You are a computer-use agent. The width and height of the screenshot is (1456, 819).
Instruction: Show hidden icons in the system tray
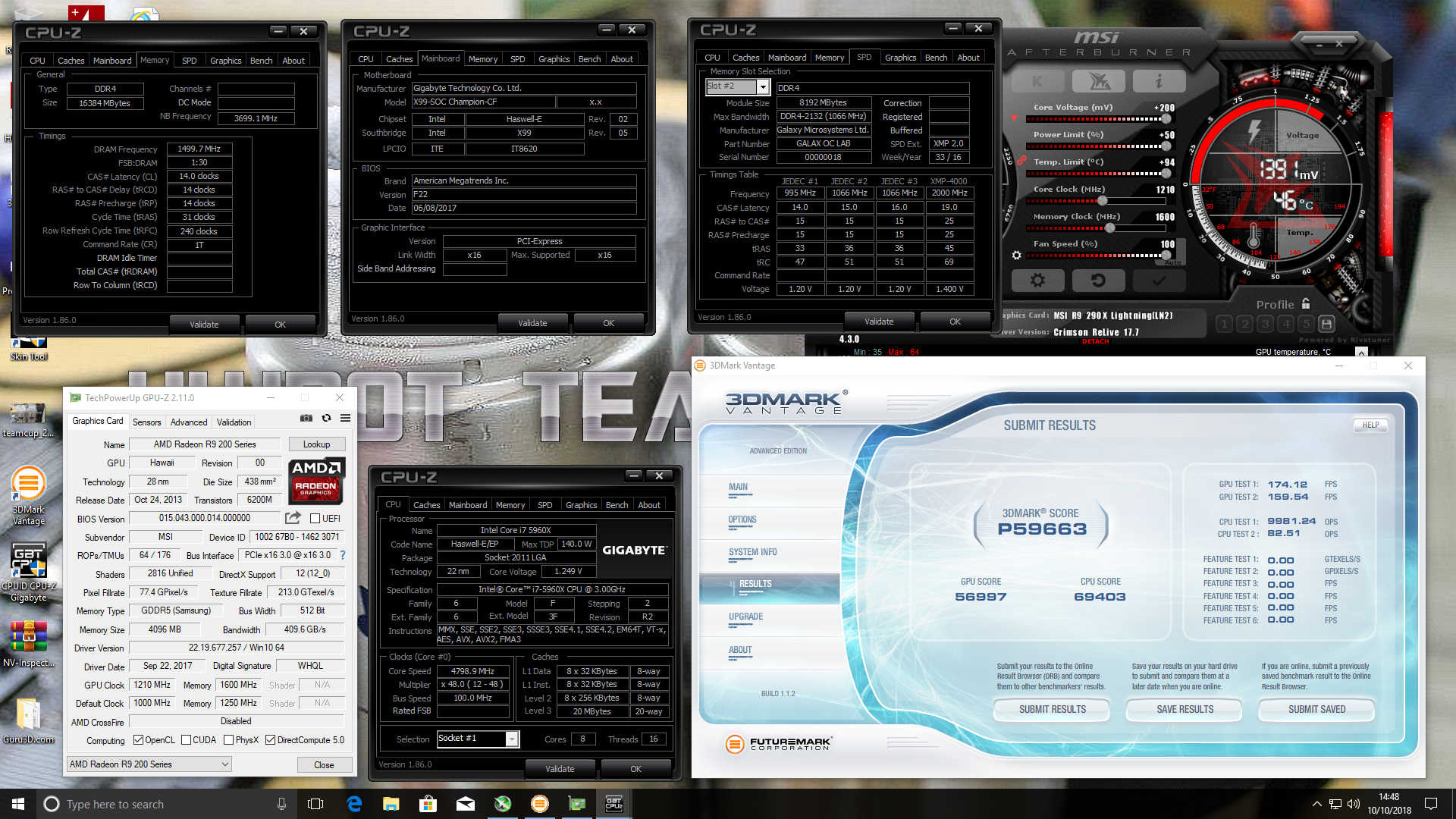click(x=1317, y=804)
